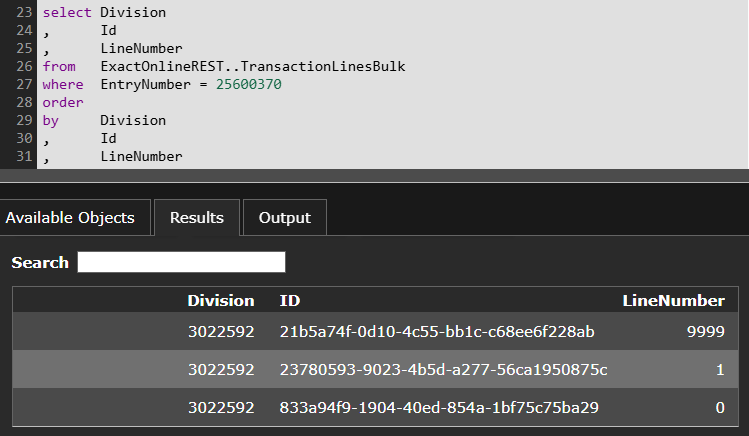The image size is (749, 436).
Task: Click the LineNumber value 9999
Action: (x=705, y=331)
